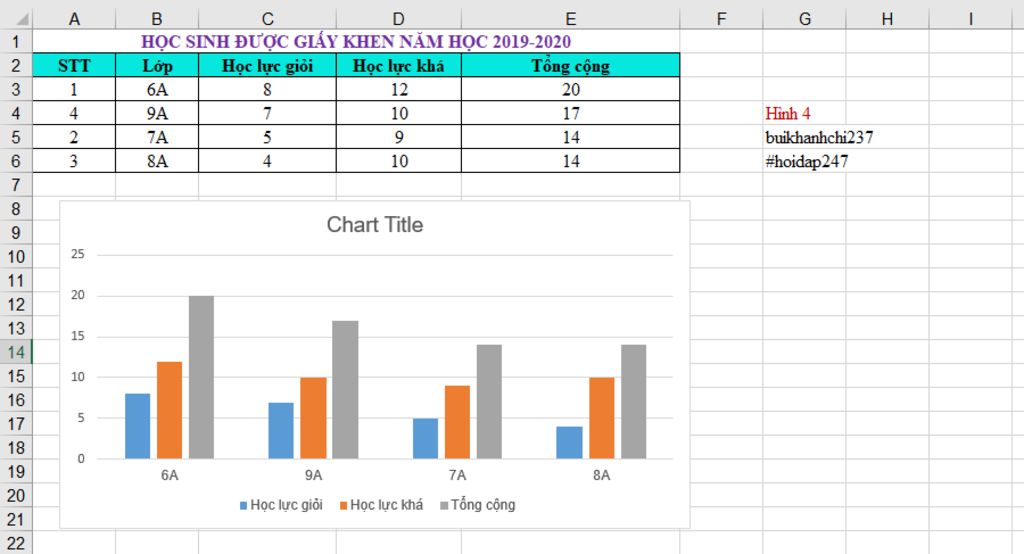This screenshot has height=554, width=1024.
Task: Click 'Học lực khá' legend entry
Action: pyautogui.click(x=381, y=504)
